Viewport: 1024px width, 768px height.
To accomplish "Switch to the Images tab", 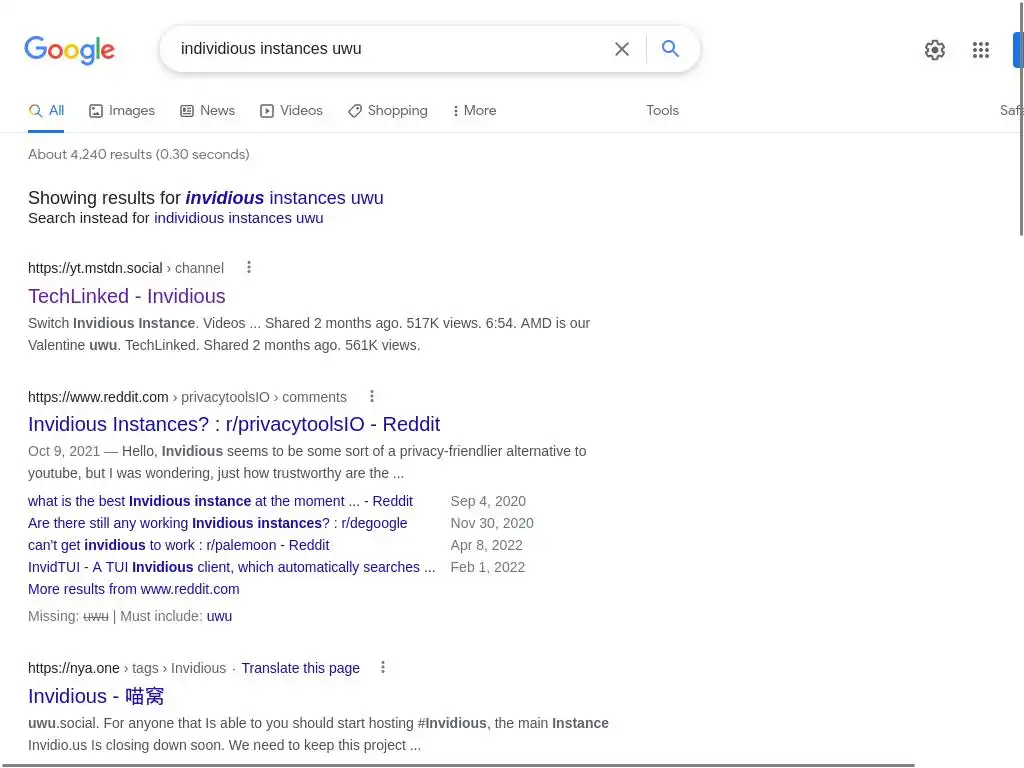I will pos(122,110).
